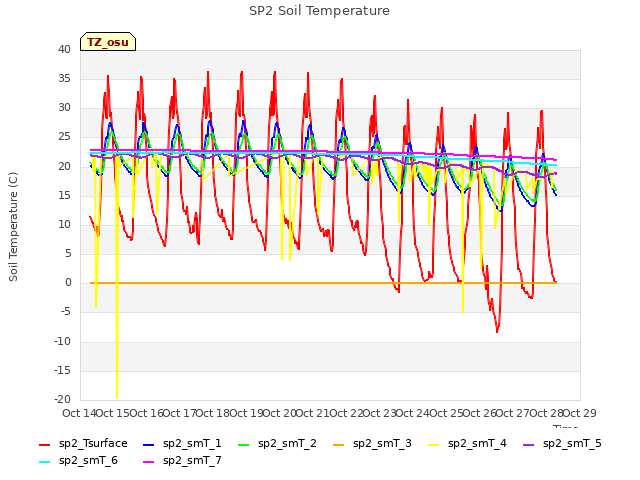Viewport: 640px width, 480px height.
Task: Select the Oct 16 x-axis tick label
Action: tap(147, 413)
